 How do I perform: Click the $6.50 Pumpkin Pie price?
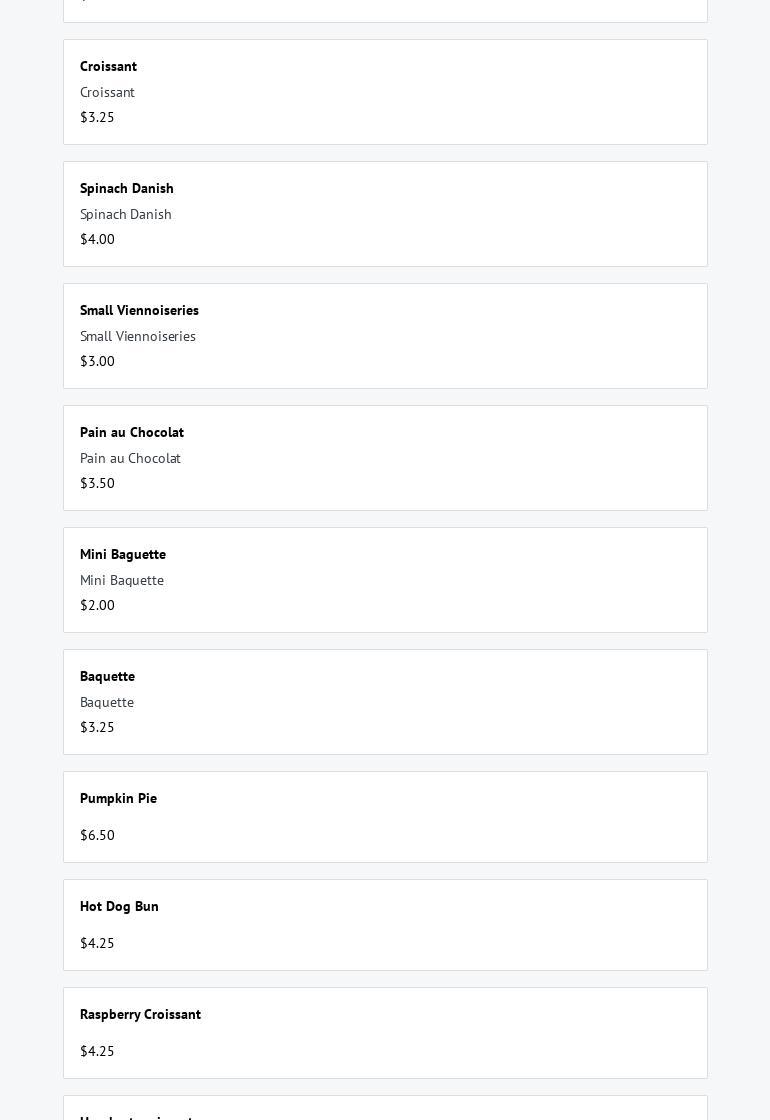click(x=97, y=835)
